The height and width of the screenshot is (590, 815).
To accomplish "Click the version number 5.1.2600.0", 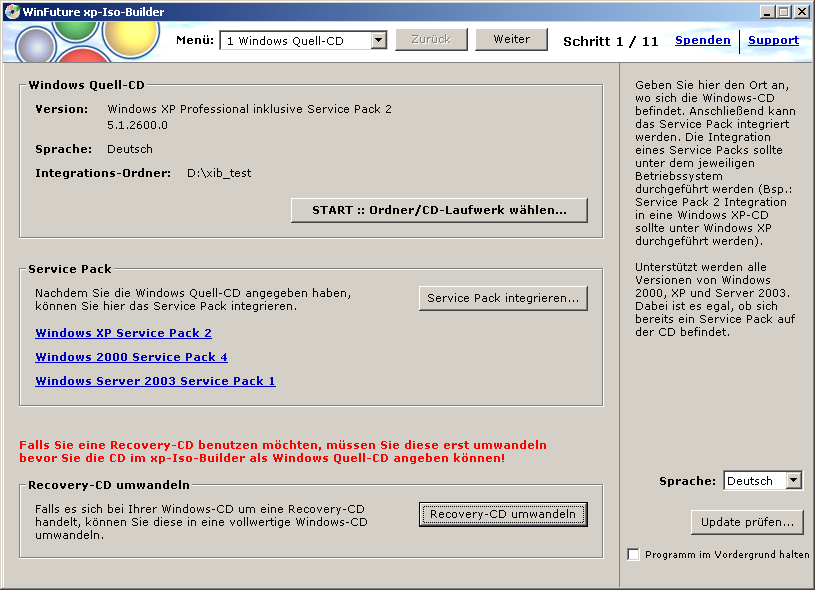I will pos(138,125).
